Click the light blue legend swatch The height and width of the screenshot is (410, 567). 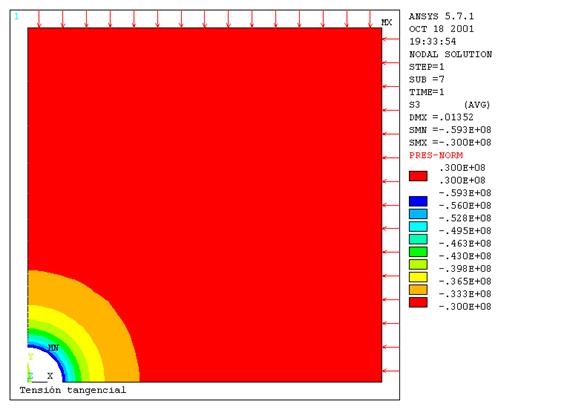pyautogui.click(x=418, y=214)
